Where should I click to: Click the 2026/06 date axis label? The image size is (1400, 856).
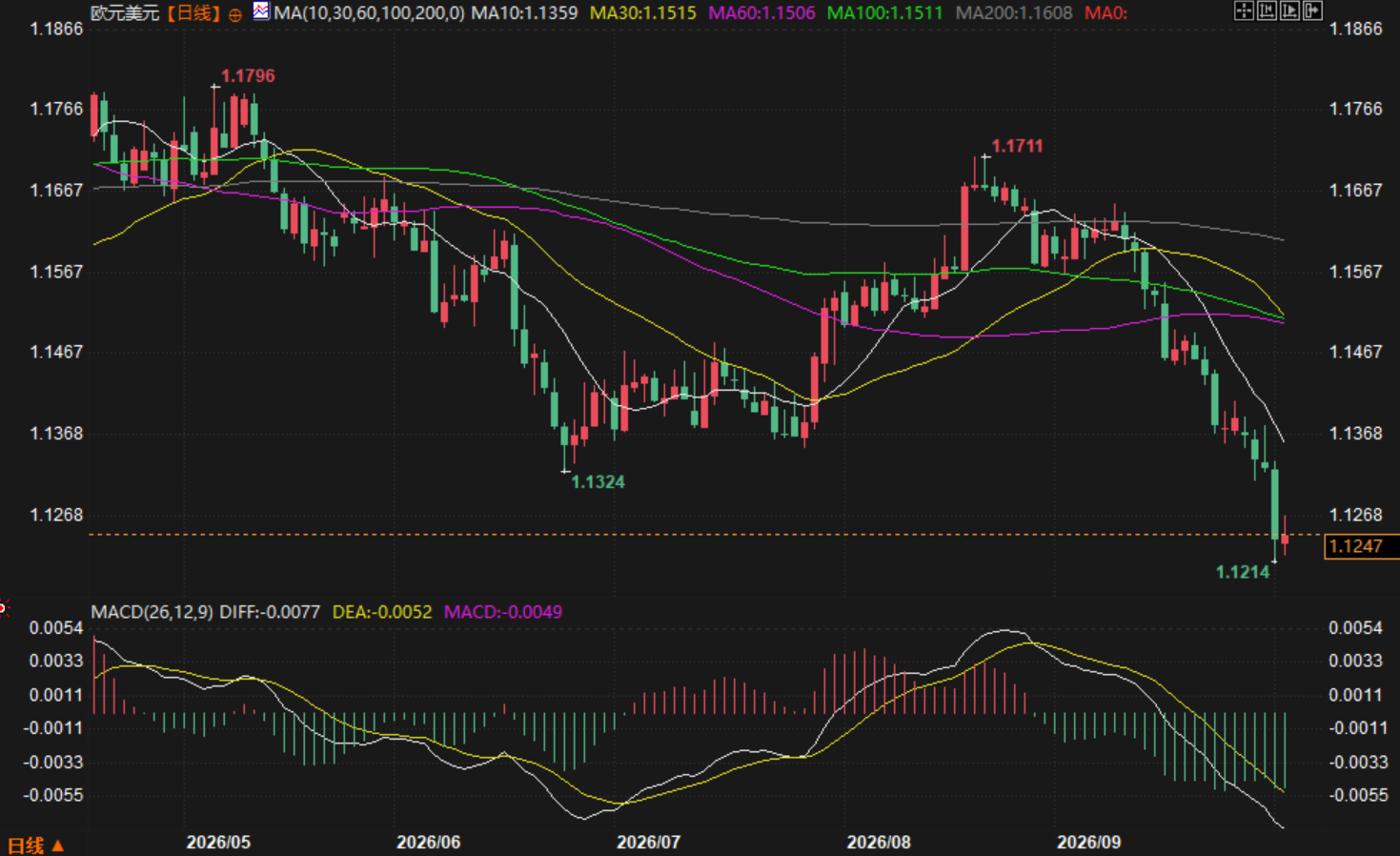[x=428, y=843]
